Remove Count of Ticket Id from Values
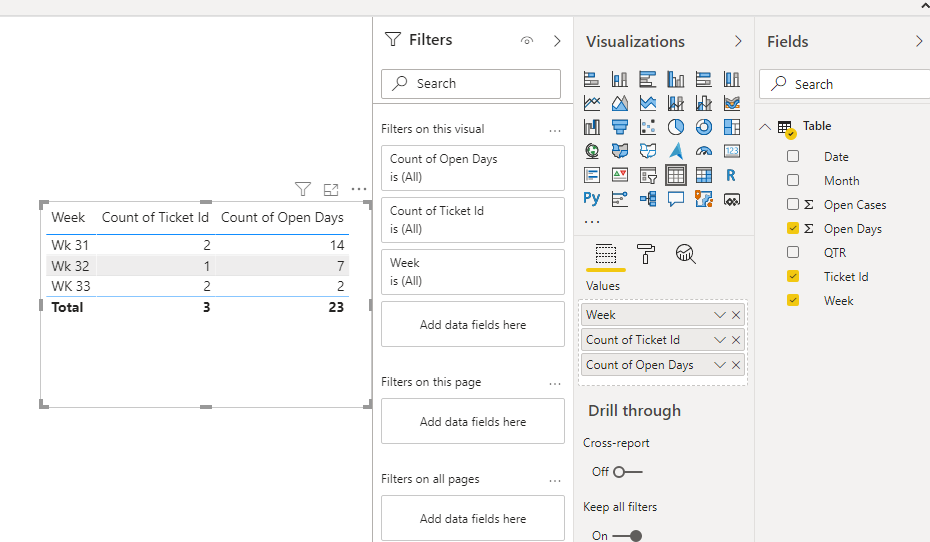930x542 pixels. coord(736,340)
